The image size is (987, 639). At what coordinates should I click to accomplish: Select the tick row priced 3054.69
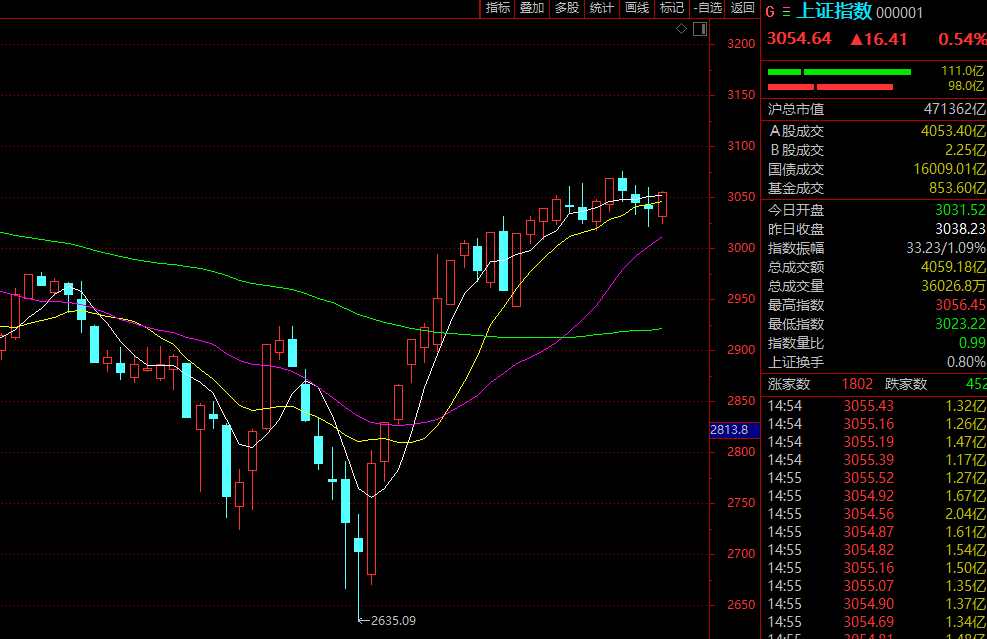point(874,622)
